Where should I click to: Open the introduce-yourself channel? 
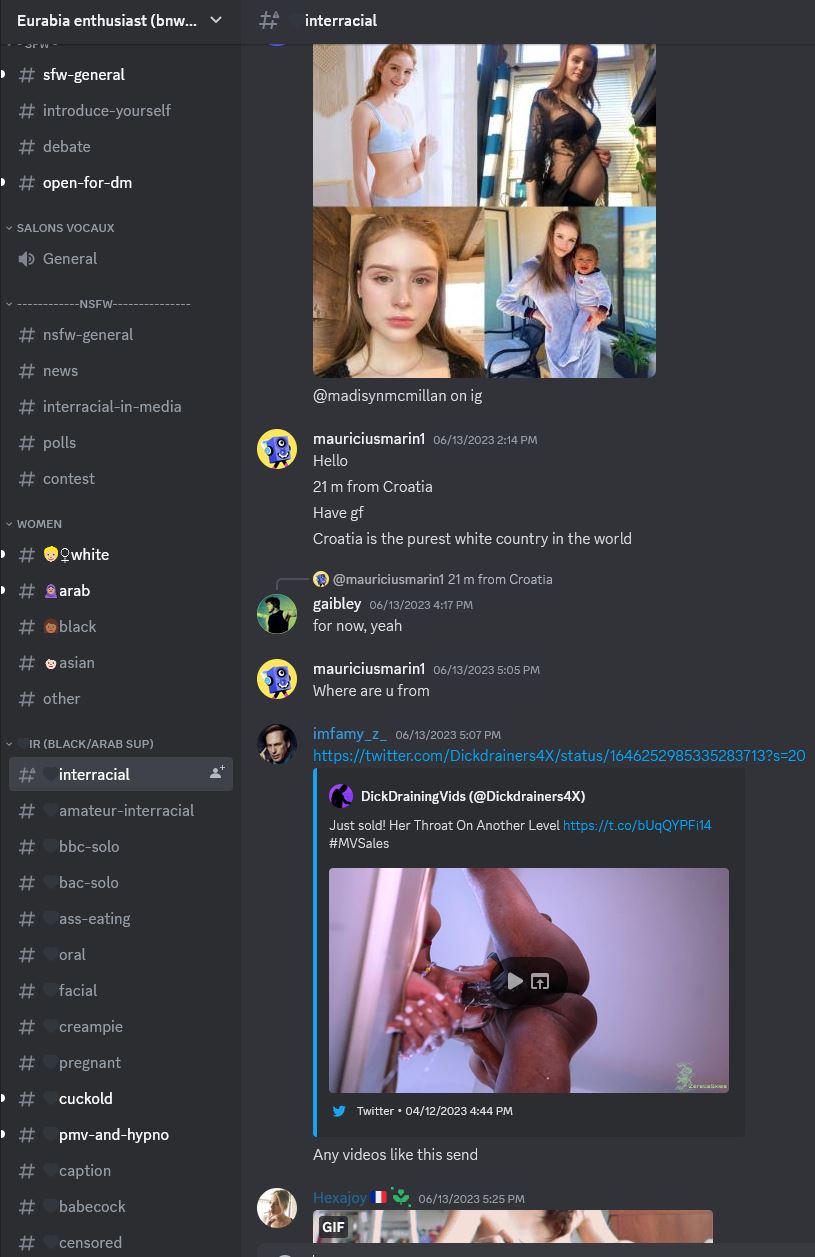[121, 111]
